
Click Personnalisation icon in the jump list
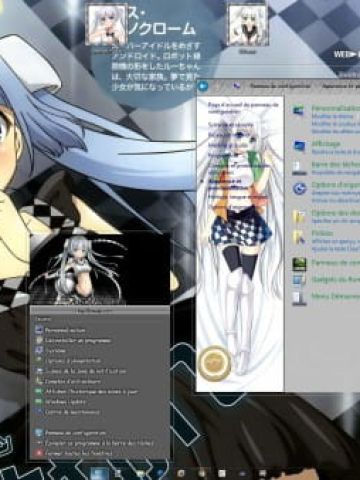(x=39, y=330)
